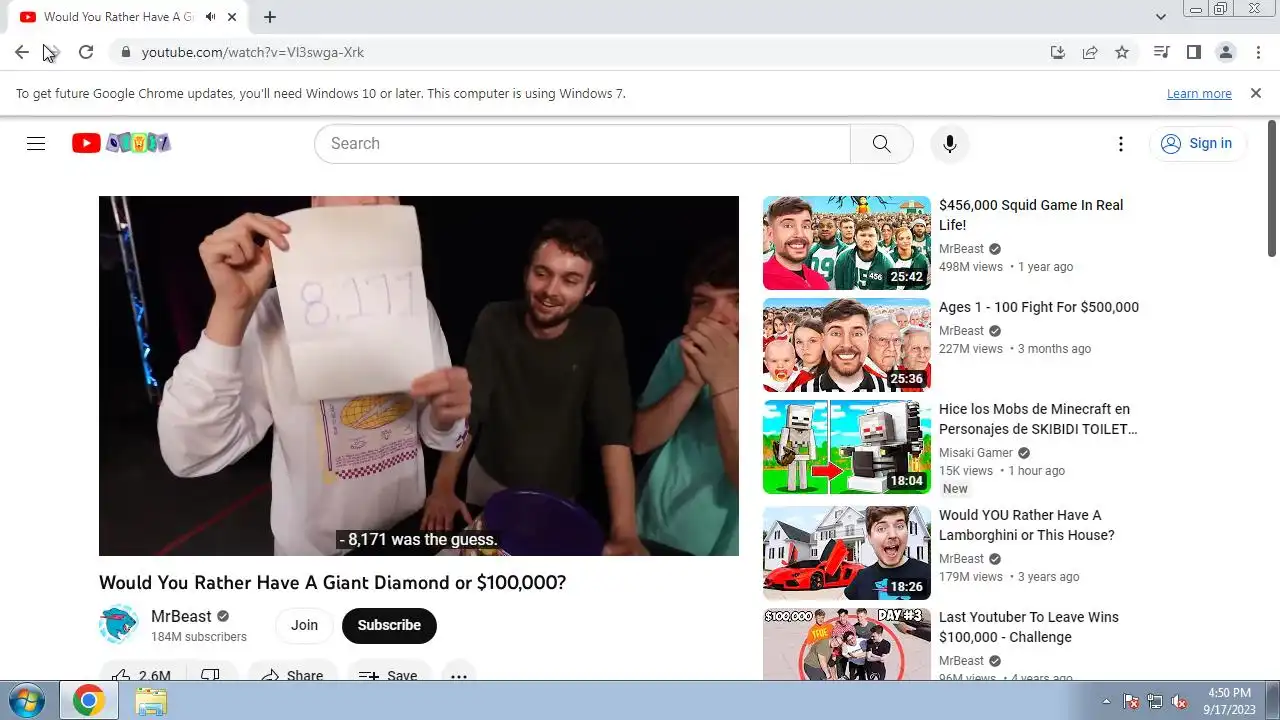Viewport: 1280px width, 720px height.
Task: Subscribe to MrBeast
Action: tap(389, 625)
